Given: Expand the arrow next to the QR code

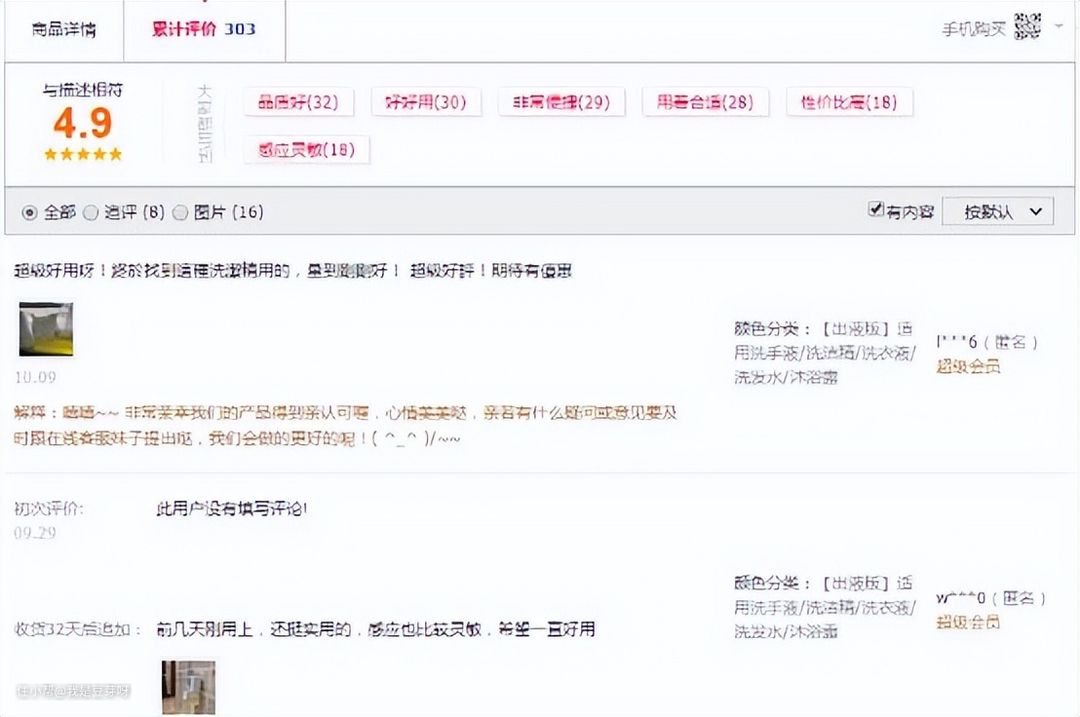Looking at the screenshot, I should [1059, 26].
